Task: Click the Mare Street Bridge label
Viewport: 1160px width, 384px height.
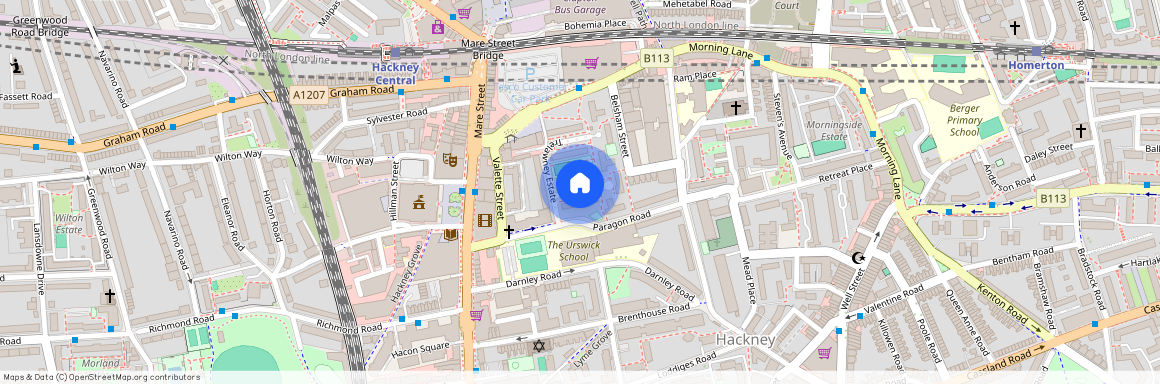Action: pyautogui.click(x=488, y=50)
